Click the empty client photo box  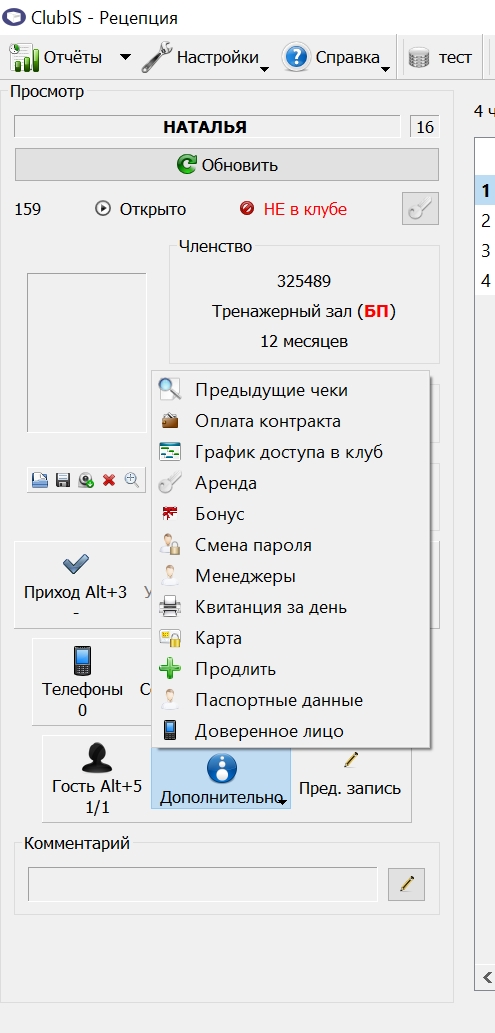click(86, 352)
